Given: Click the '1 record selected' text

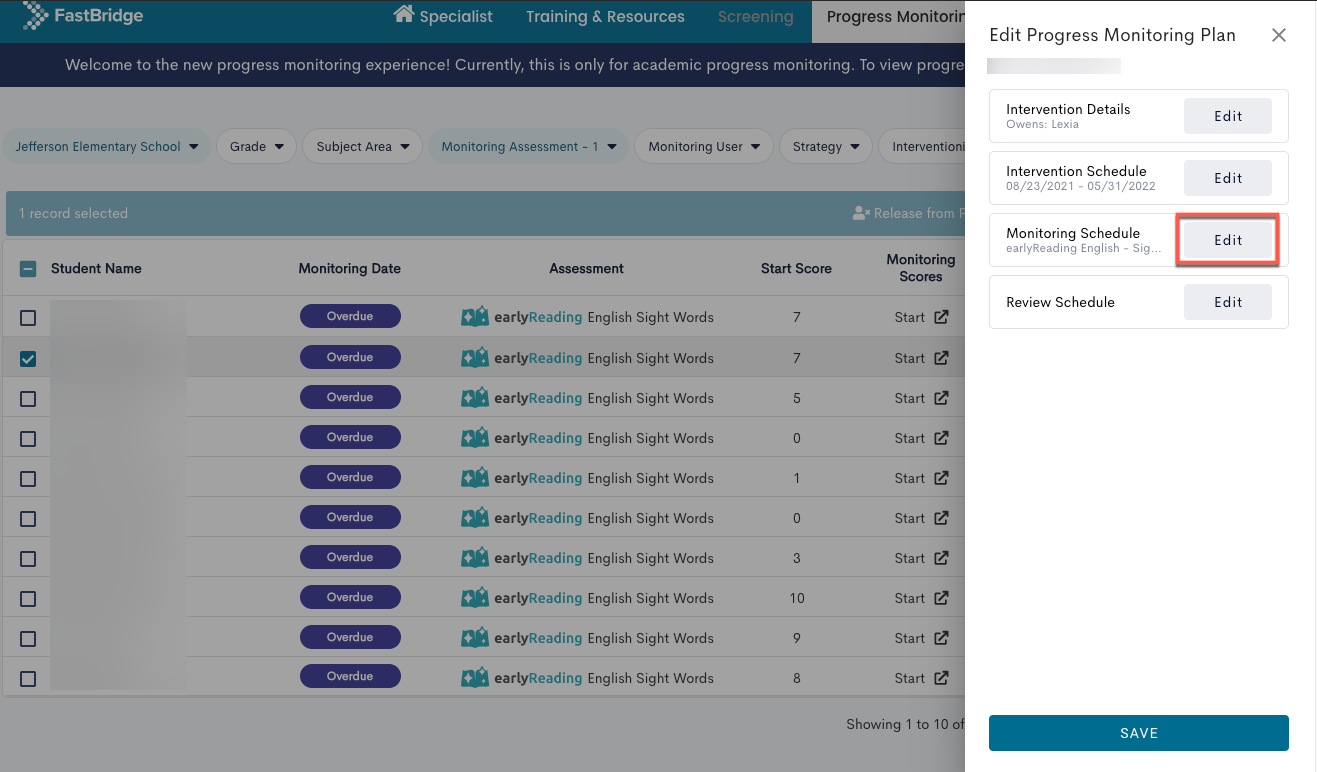Looking at the screenshot, I should 74,213.
